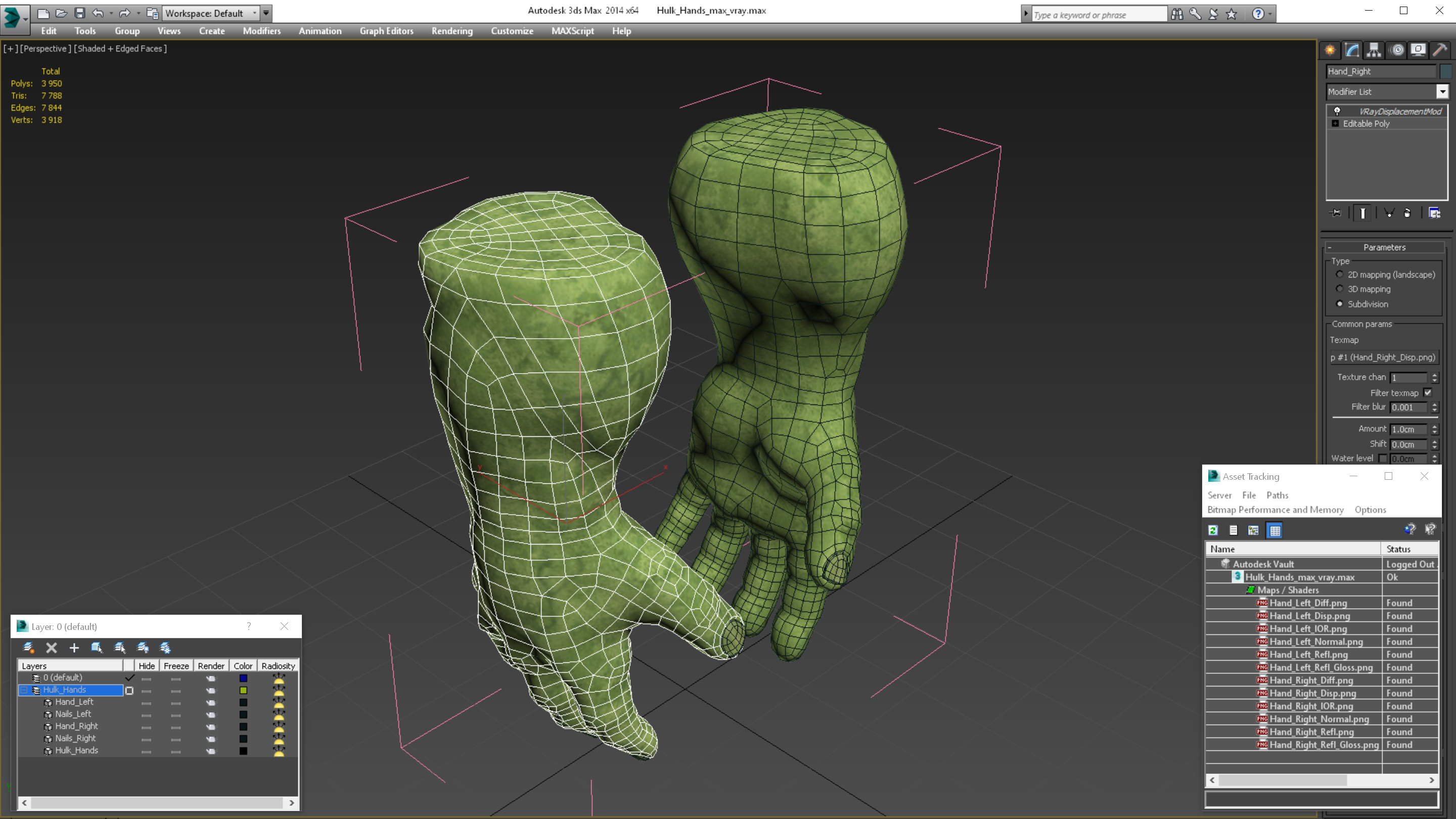The width and height of the screenshot is (1456, 819).
Task: Click Status Log icon in Asset Tracking
Action: [1234, 530]
